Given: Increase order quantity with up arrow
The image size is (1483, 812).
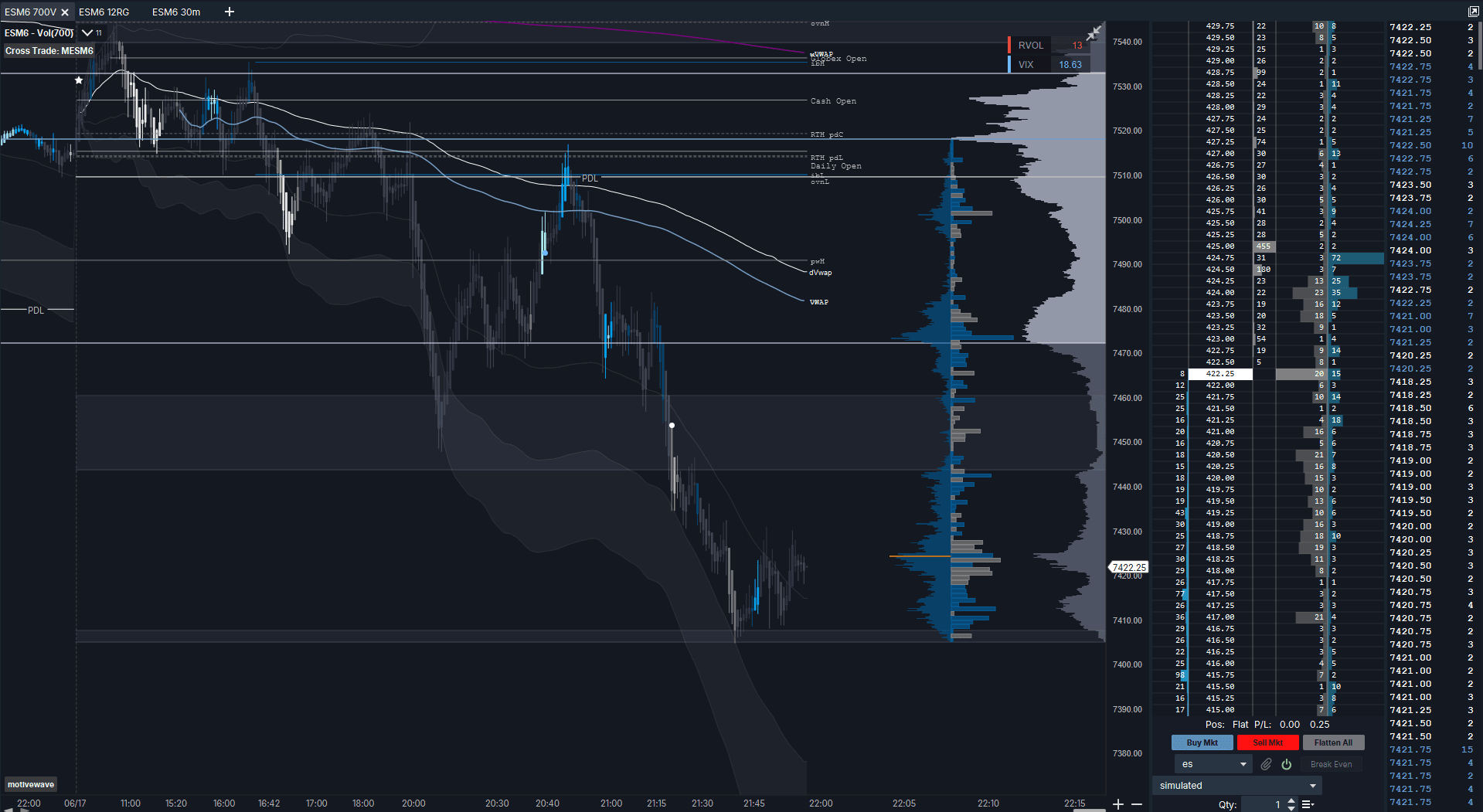Looking at the screenshot, I should tap(1291, 800).
